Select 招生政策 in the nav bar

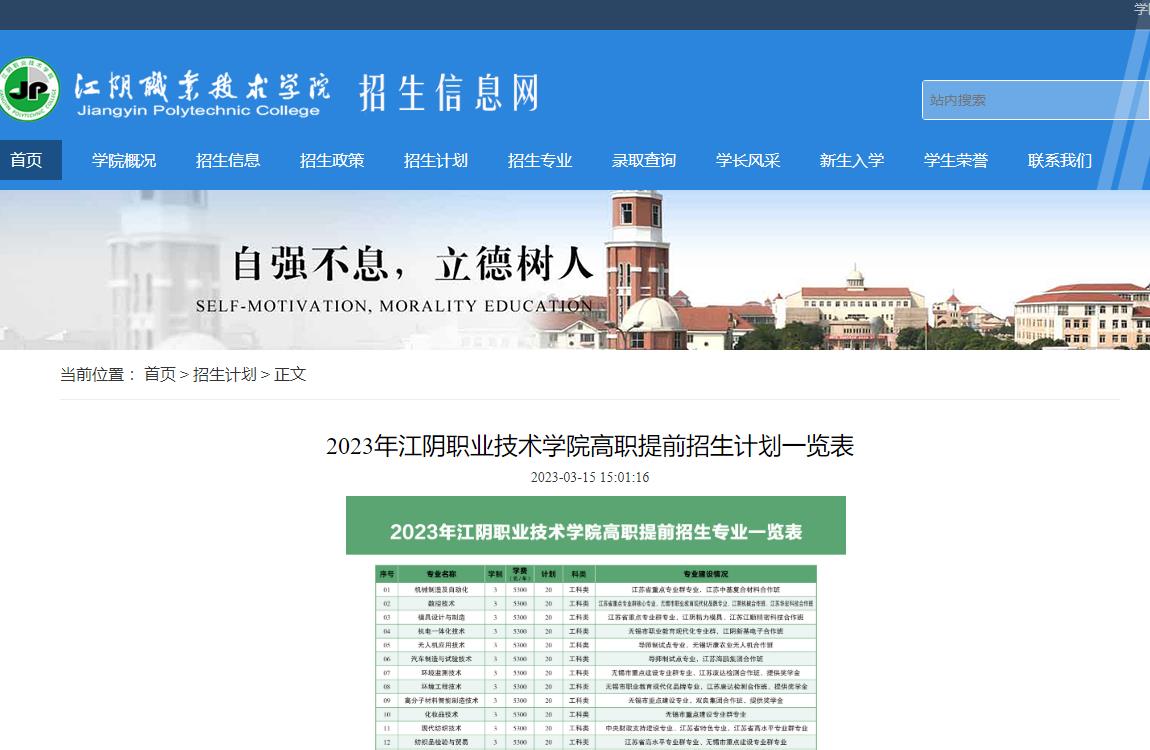(x=332, y=160)
